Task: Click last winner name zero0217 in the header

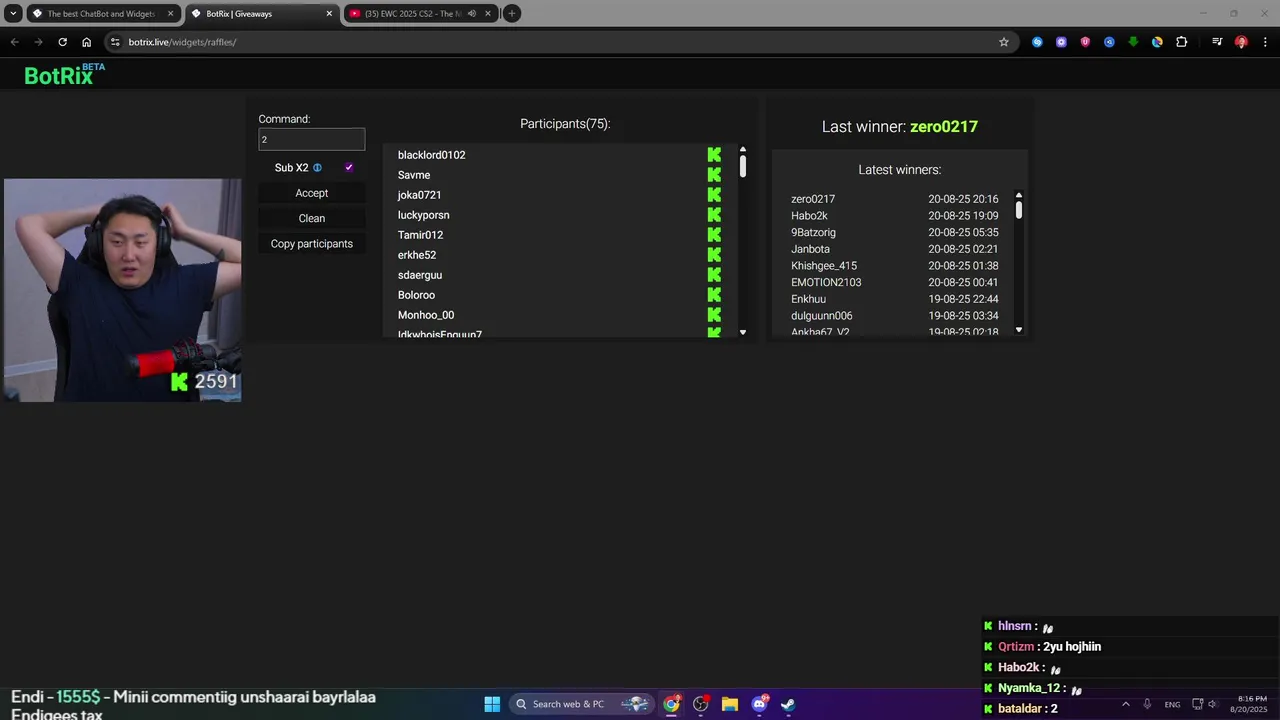Action: coord(944,127)
